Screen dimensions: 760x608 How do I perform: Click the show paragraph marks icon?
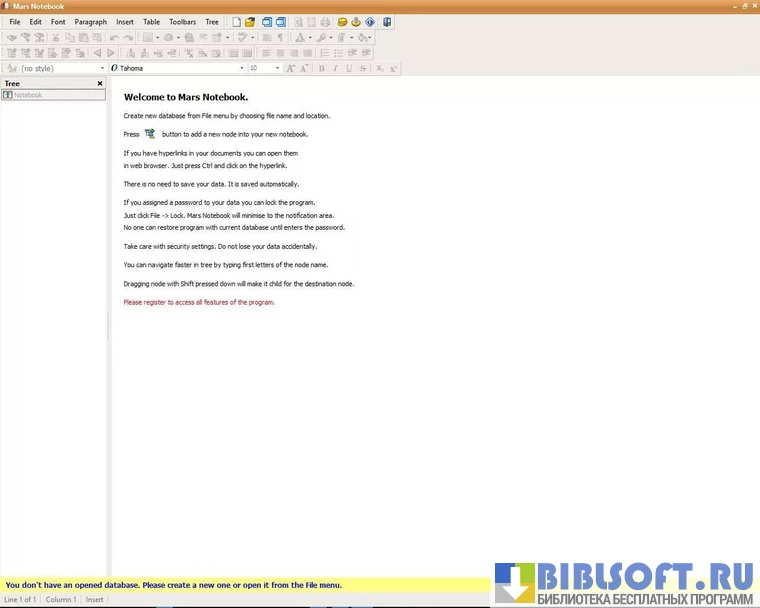pos(280,38)
